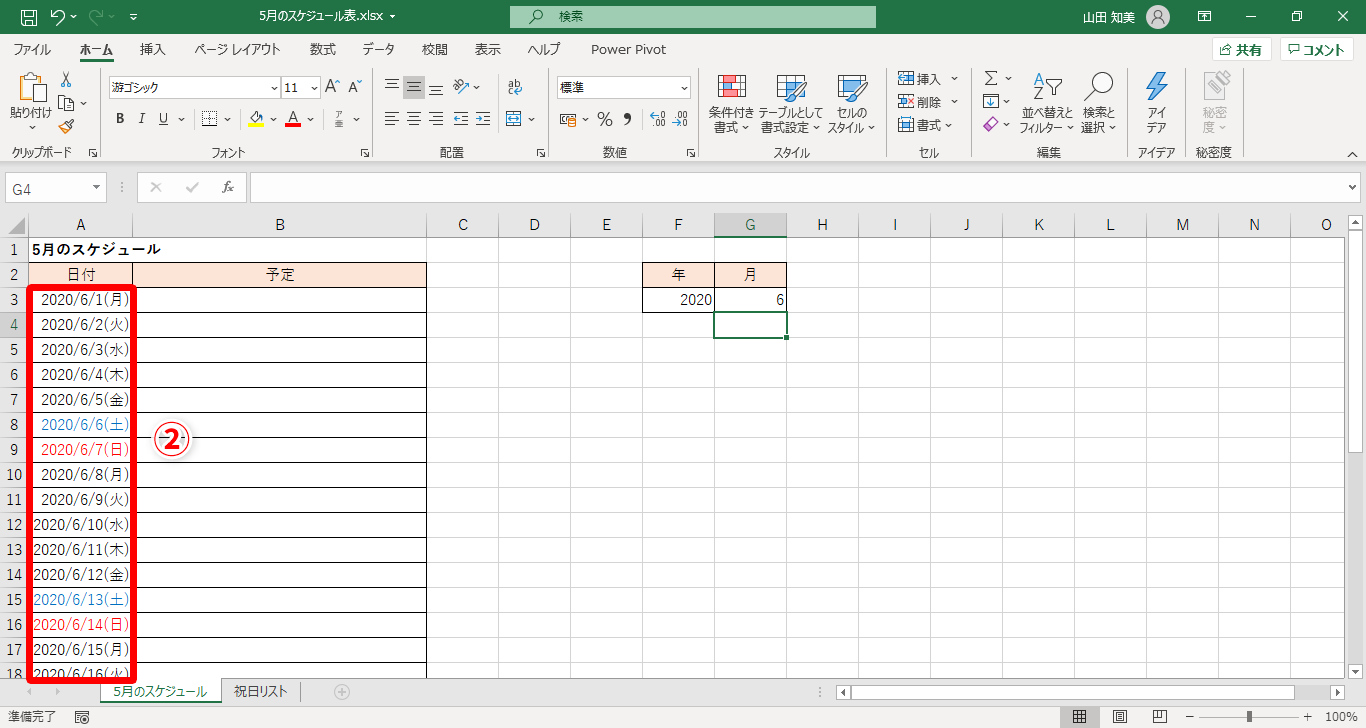Toggle Italic formatting
1366x728 pixels.
pyautogui.click(x=143, y=119)
